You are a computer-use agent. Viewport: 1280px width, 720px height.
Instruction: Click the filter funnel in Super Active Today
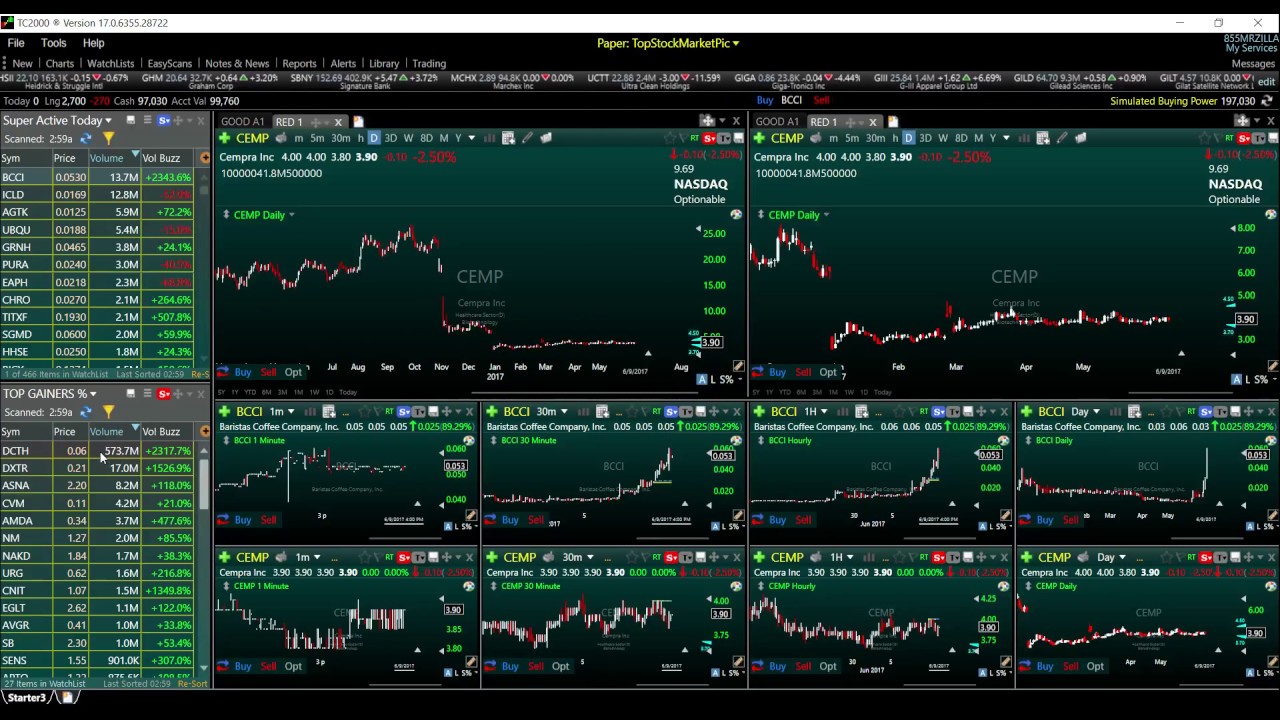(x=108, y=139)
